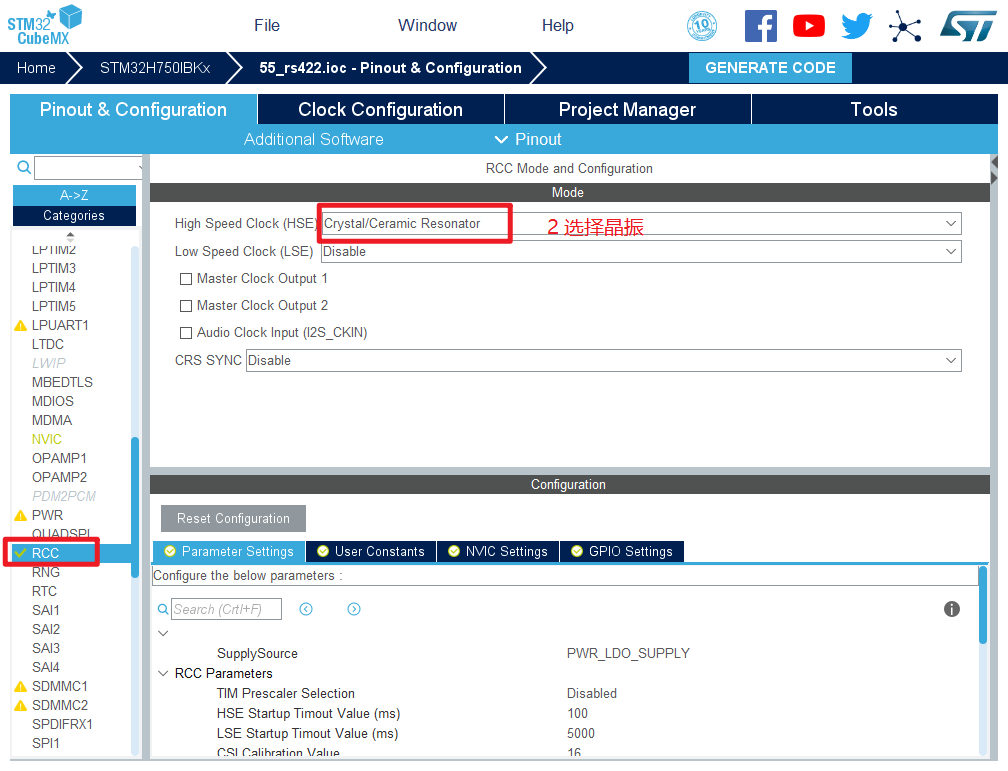Screen dimensions: 1008x771
Task: Enable Master Clock Output 1 checkbox
Action: [x=186, y=279]
